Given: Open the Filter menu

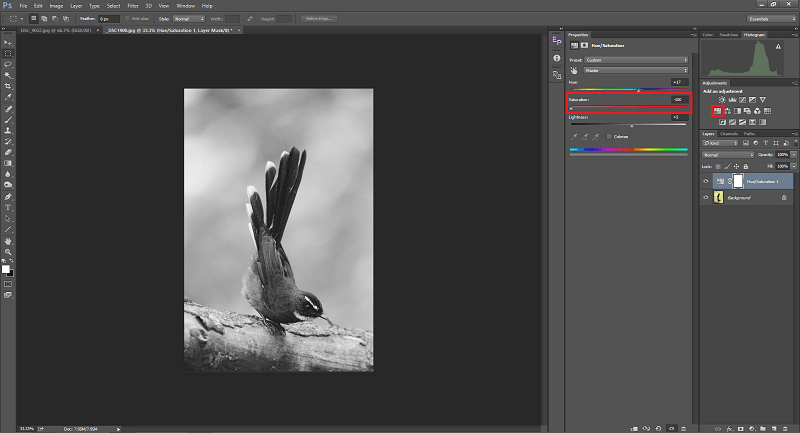Looking at the screenshot, I should pos(133,6).
